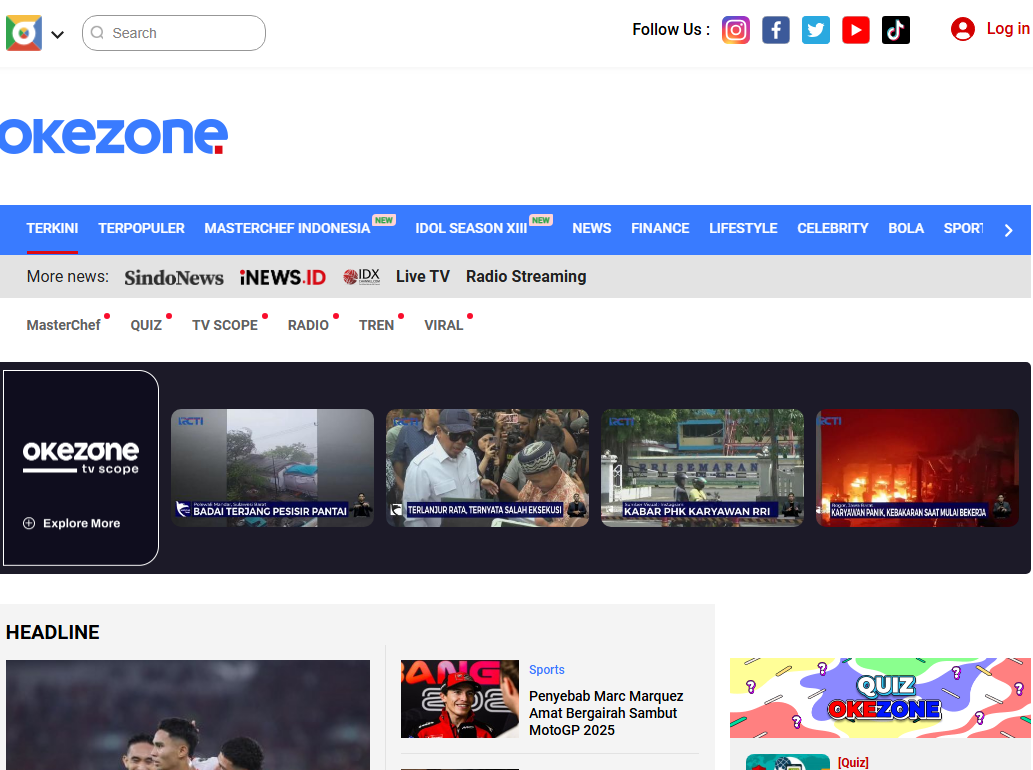Image resolution: width=1033 pixels, height=770 pixels.
Task: Select the TERKINI tab
Action: coord(52,229)
